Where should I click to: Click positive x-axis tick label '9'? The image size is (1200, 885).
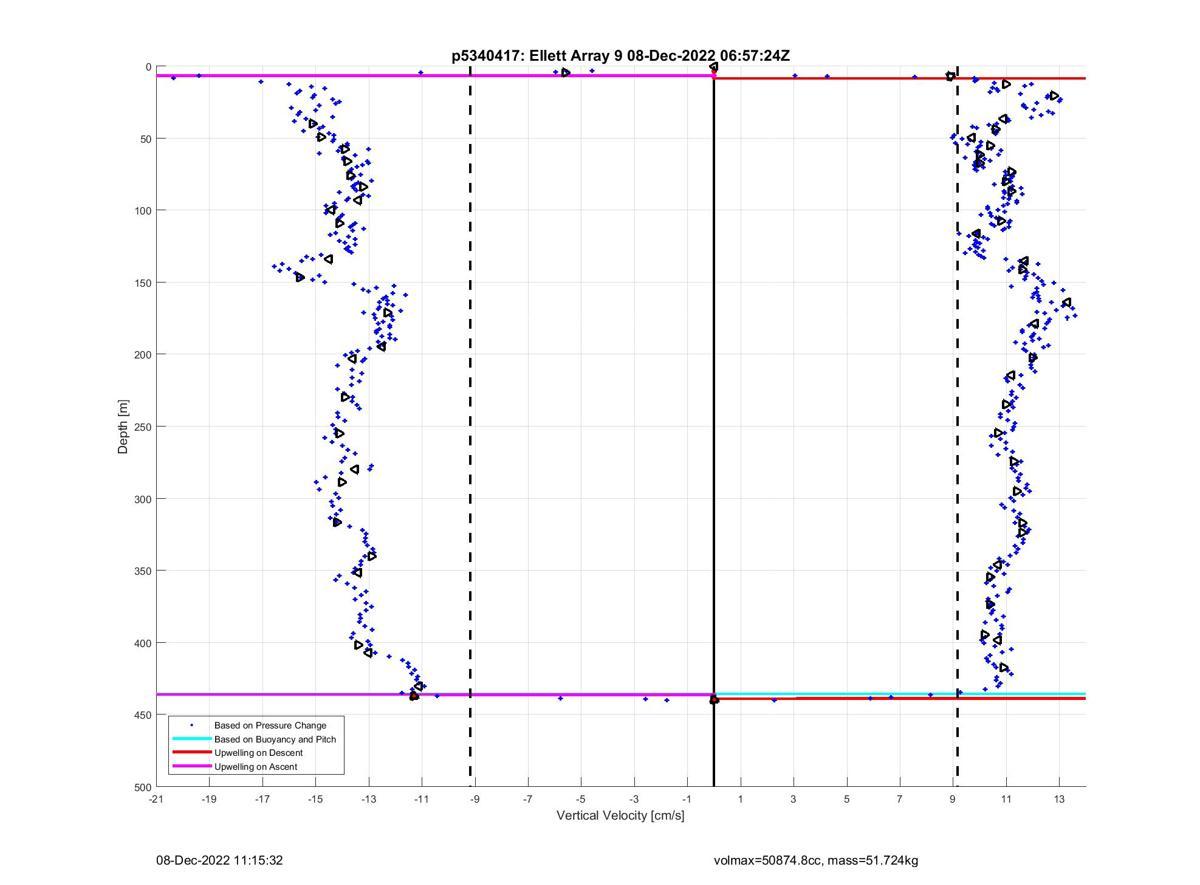tap(953, 799)
